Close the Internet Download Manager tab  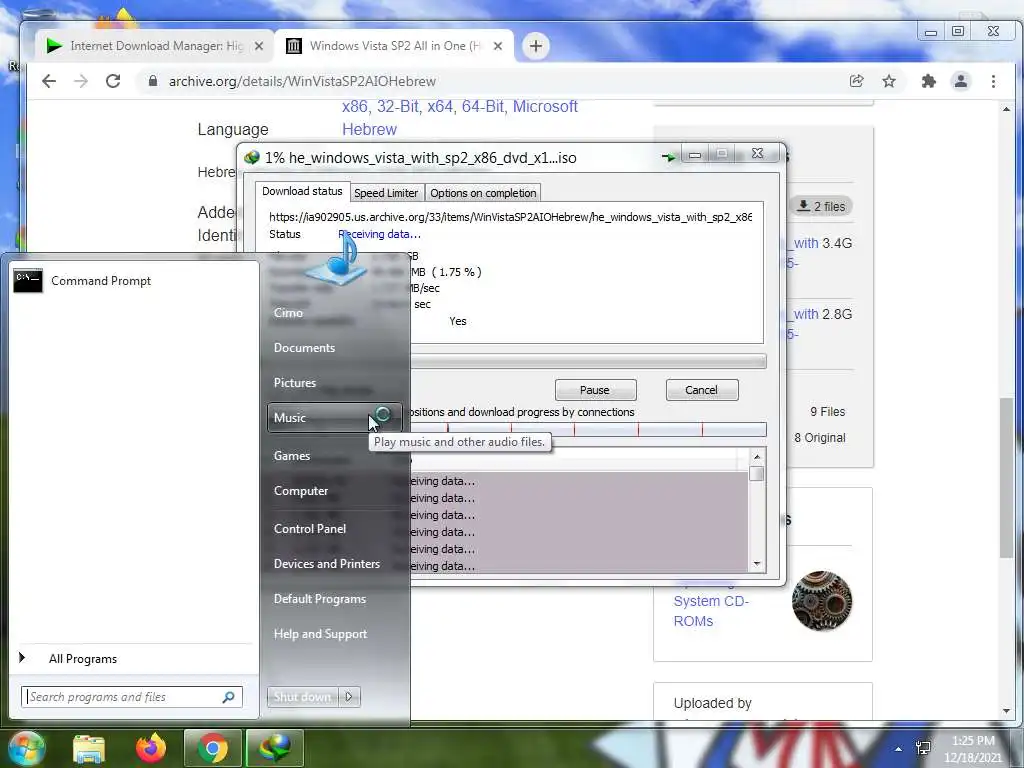pos(259,46)
